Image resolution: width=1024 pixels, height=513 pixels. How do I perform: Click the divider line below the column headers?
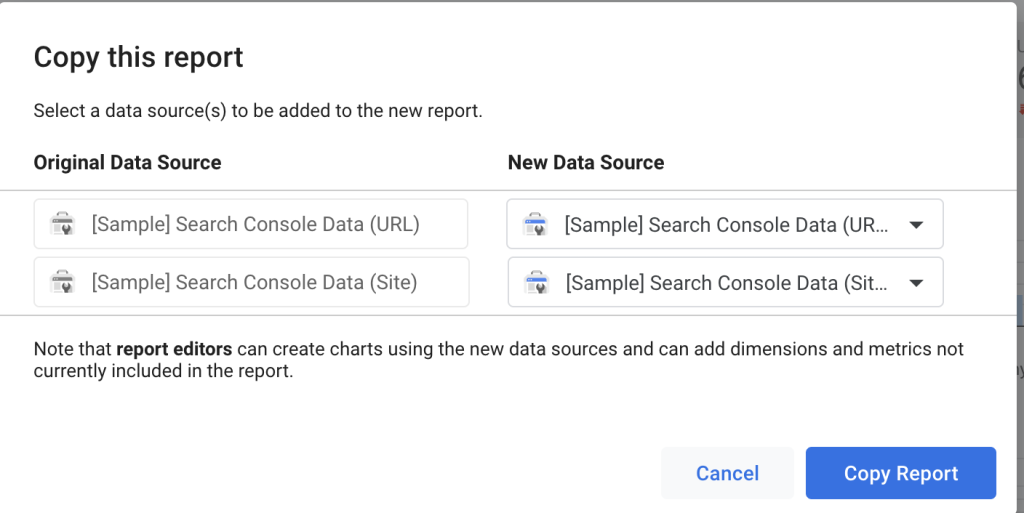coord(500,190)
